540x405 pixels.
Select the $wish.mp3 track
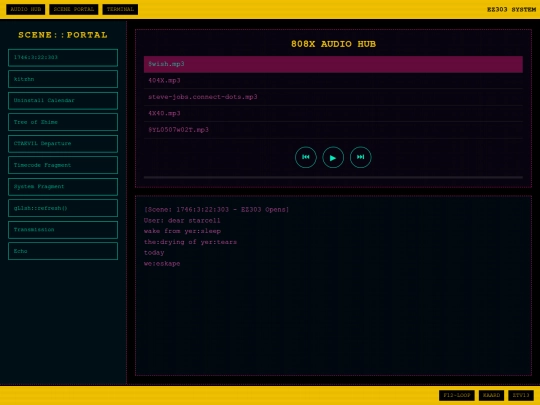click(x=333, y=64)
